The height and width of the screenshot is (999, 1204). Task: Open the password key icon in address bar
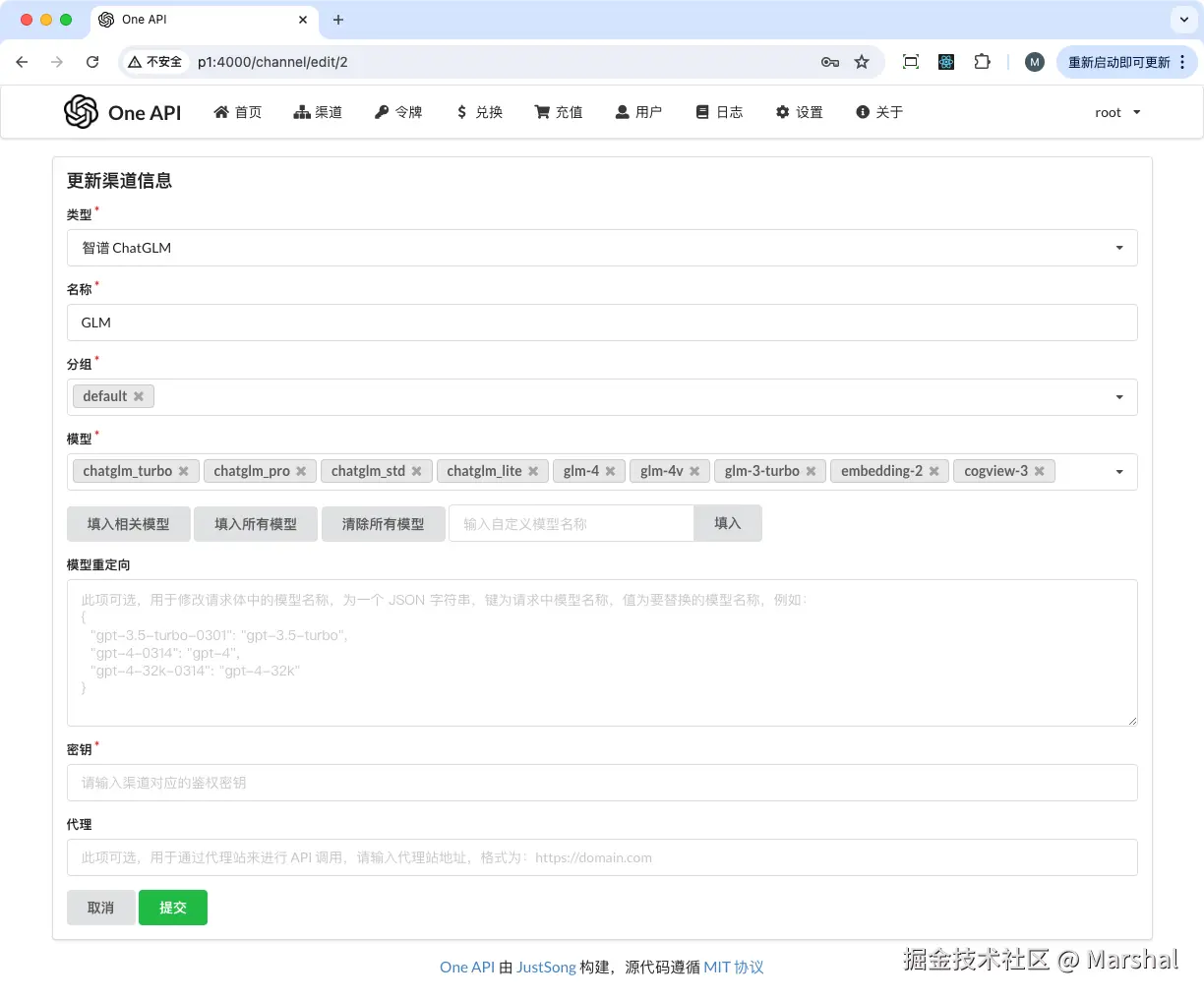pos(830,62)
